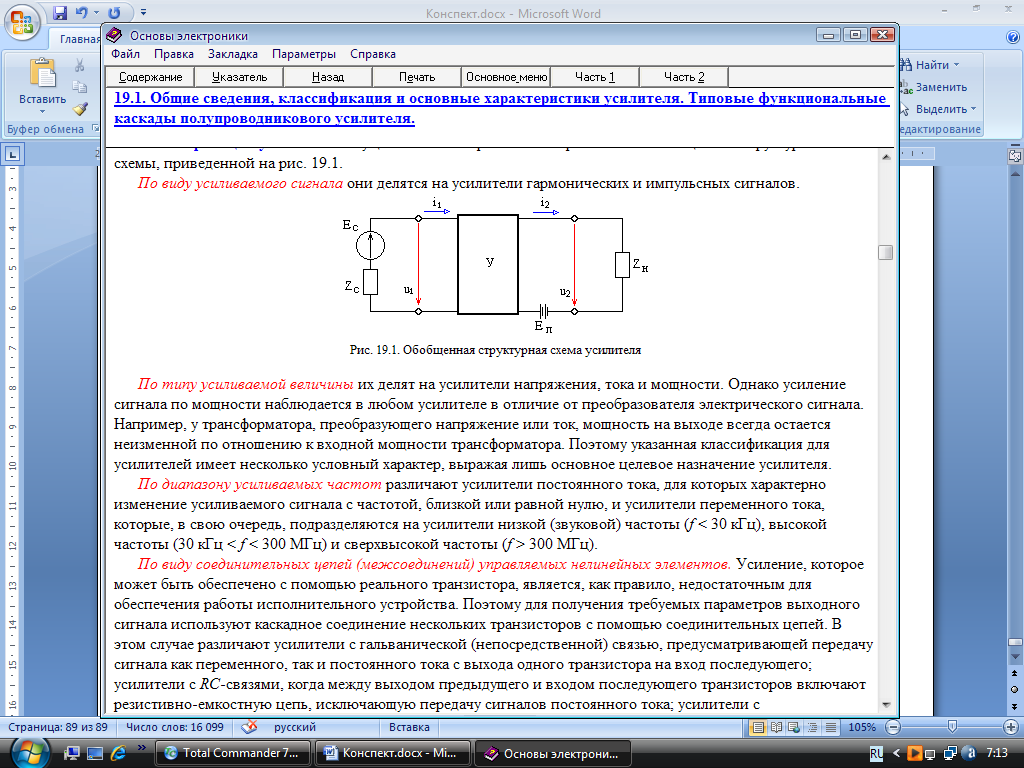
Task: Toggle the Вставка insert mode indicator
Action: [x=409, y=727]
